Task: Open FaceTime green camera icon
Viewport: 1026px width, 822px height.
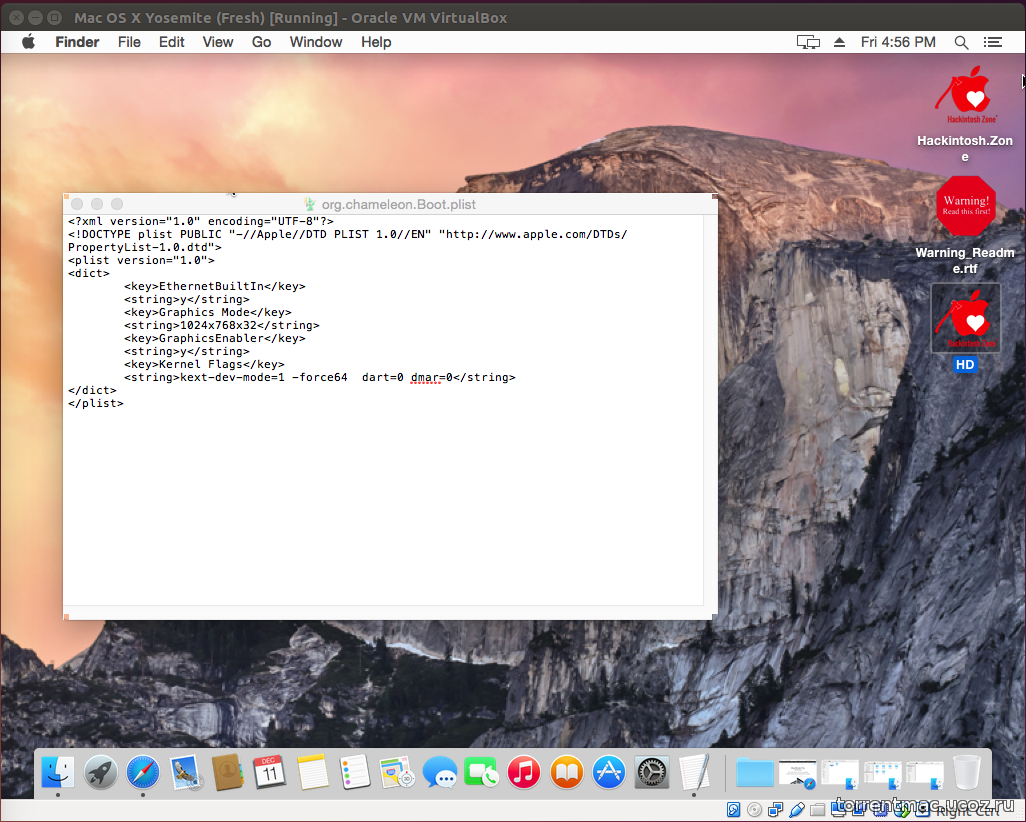Action: pos(482,772)
